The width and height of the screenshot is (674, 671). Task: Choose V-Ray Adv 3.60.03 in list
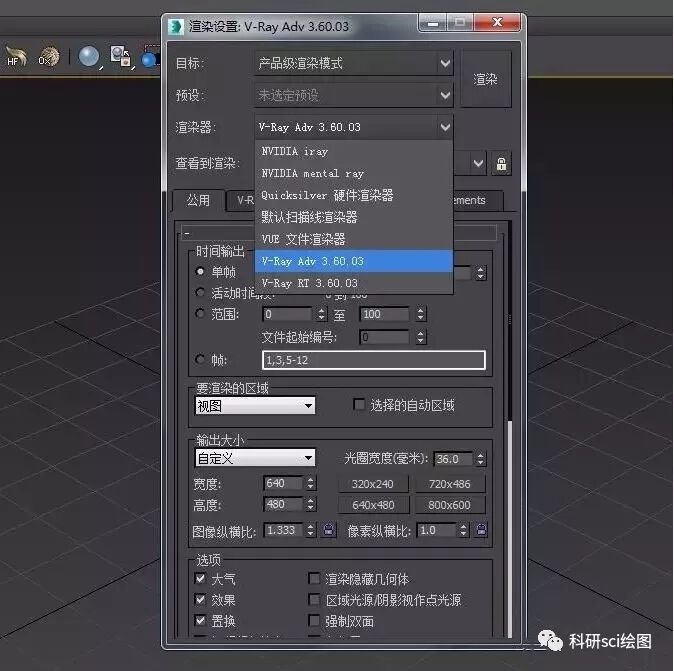(354, 261)
